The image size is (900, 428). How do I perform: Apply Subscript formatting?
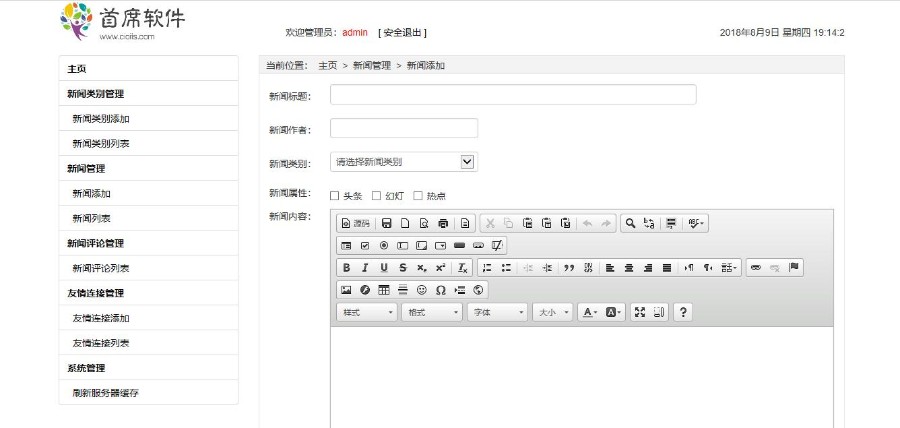pos(421,267)
